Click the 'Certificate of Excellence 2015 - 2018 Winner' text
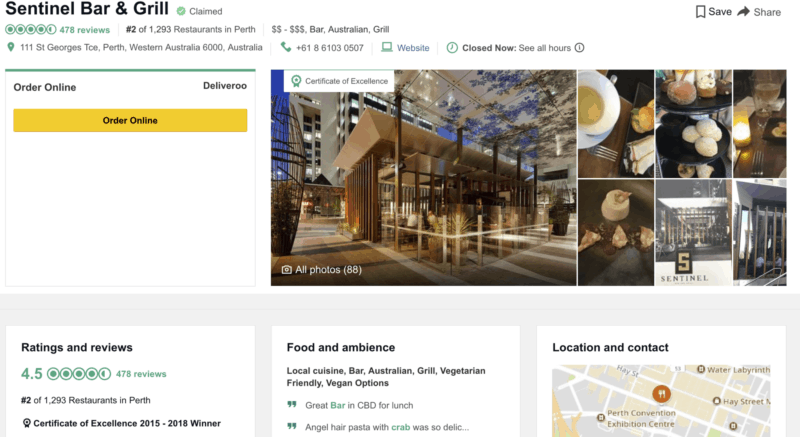 [127, 423]
